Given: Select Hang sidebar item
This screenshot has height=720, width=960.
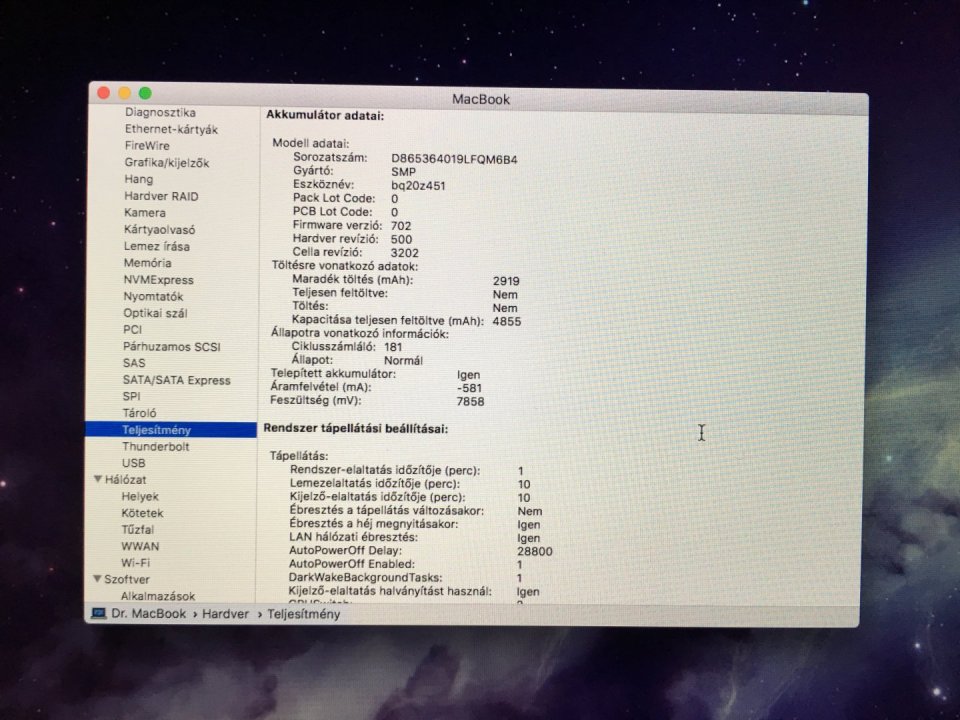Looking at the screenshot, I should pos(138,179).
